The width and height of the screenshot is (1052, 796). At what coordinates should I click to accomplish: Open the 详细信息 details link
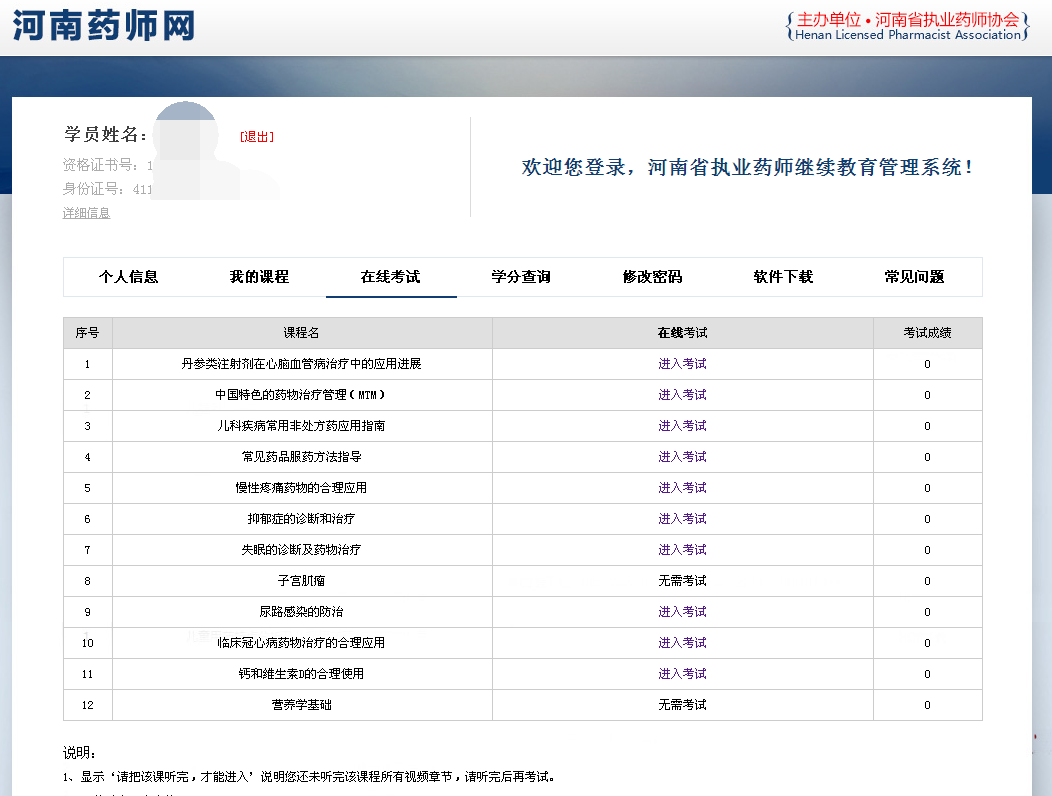tap(86, 213)
